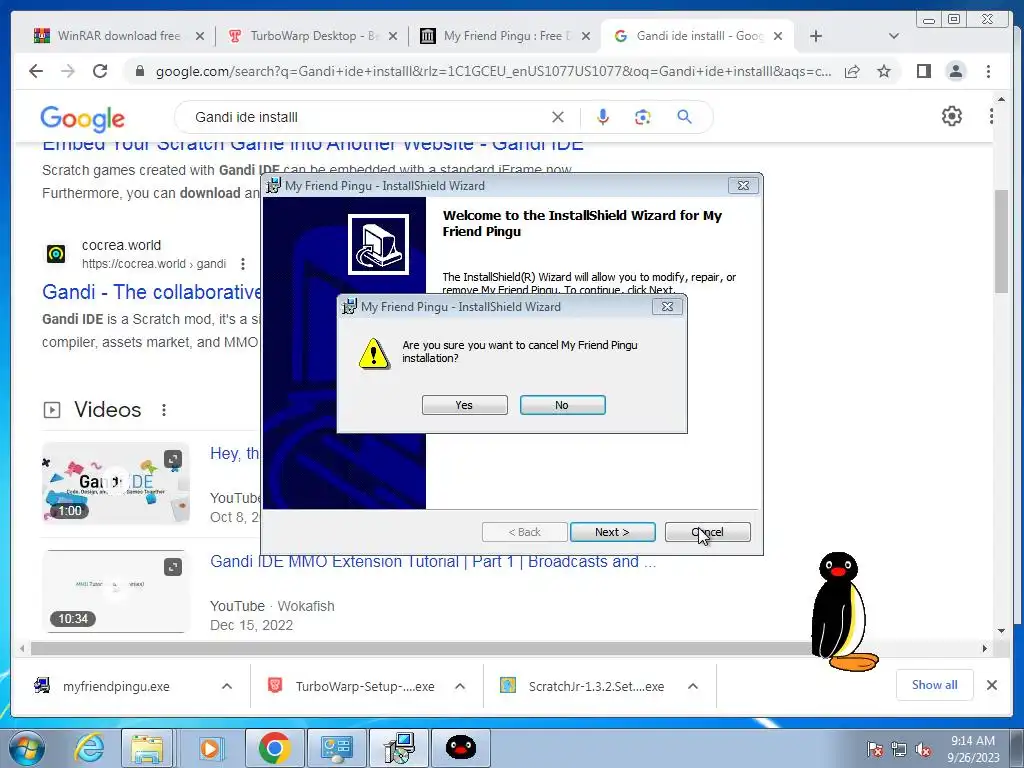Search by image with Google Lens
This screenshot has height=768, width=1024.
click(x=643, y=117)
